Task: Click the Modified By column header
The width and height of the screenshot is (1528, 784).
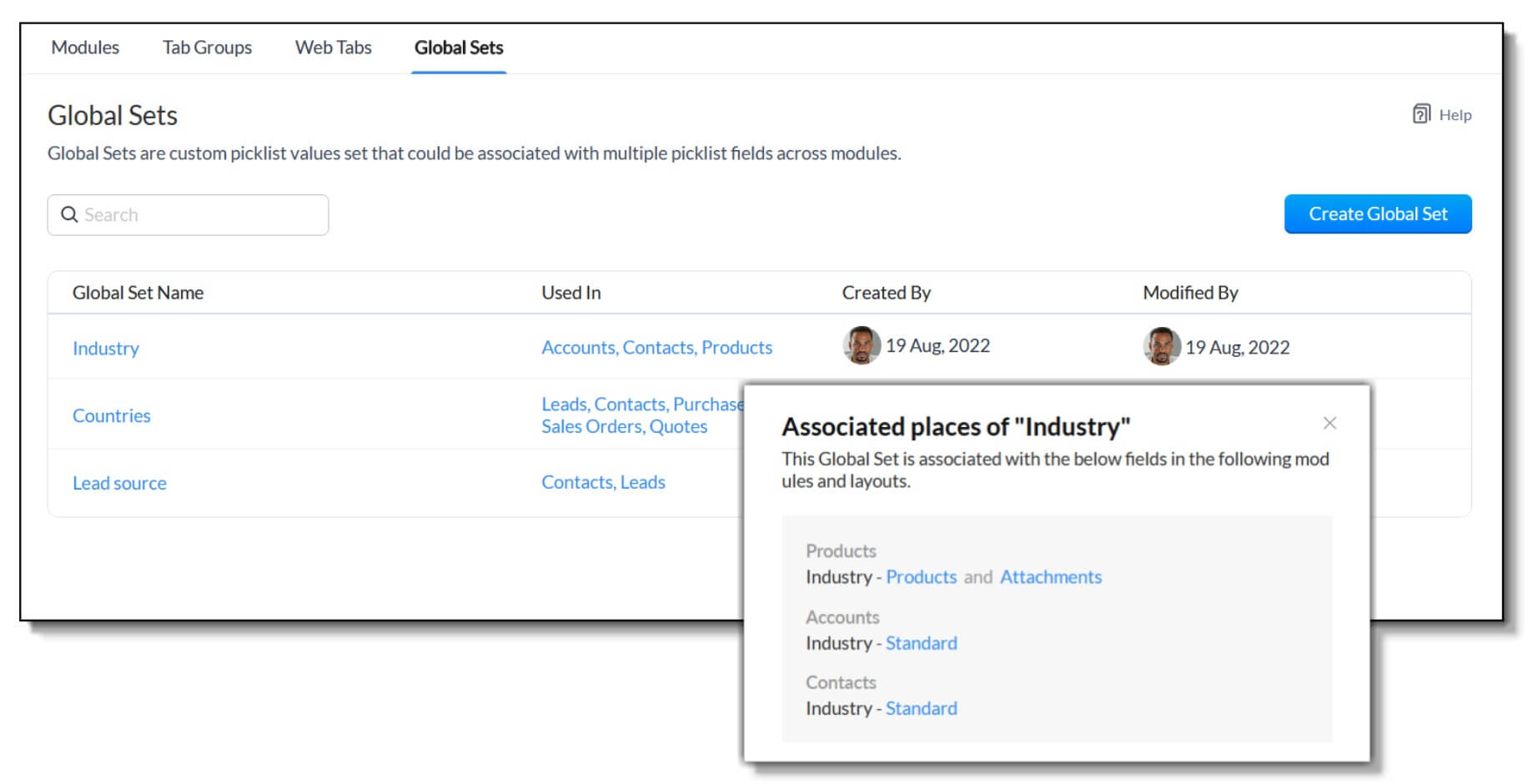Action: [1190, 293]
